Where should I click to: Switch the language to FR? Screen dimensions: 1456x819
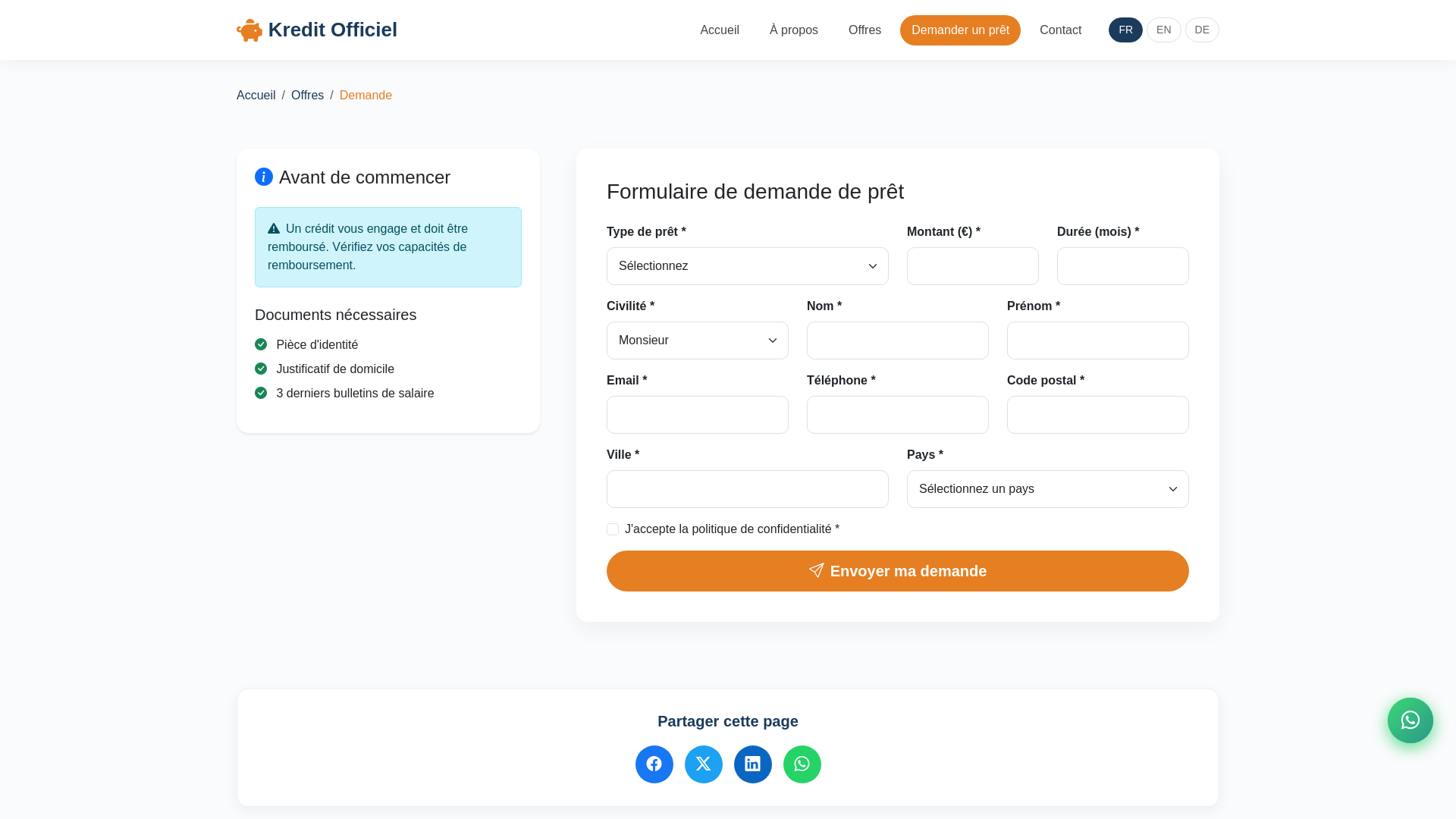click(1125, 30)
